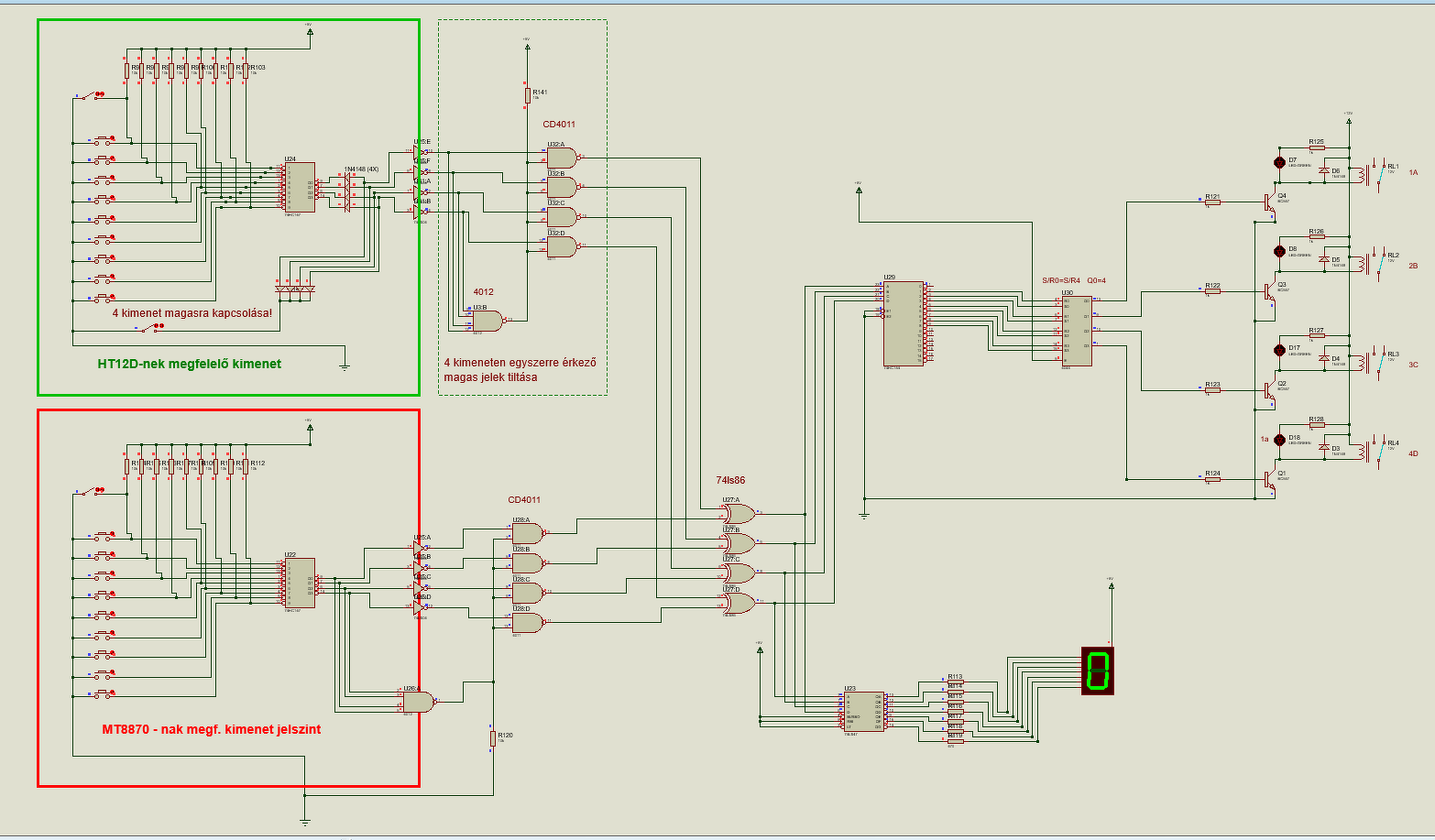Click resistor R141

528,95
